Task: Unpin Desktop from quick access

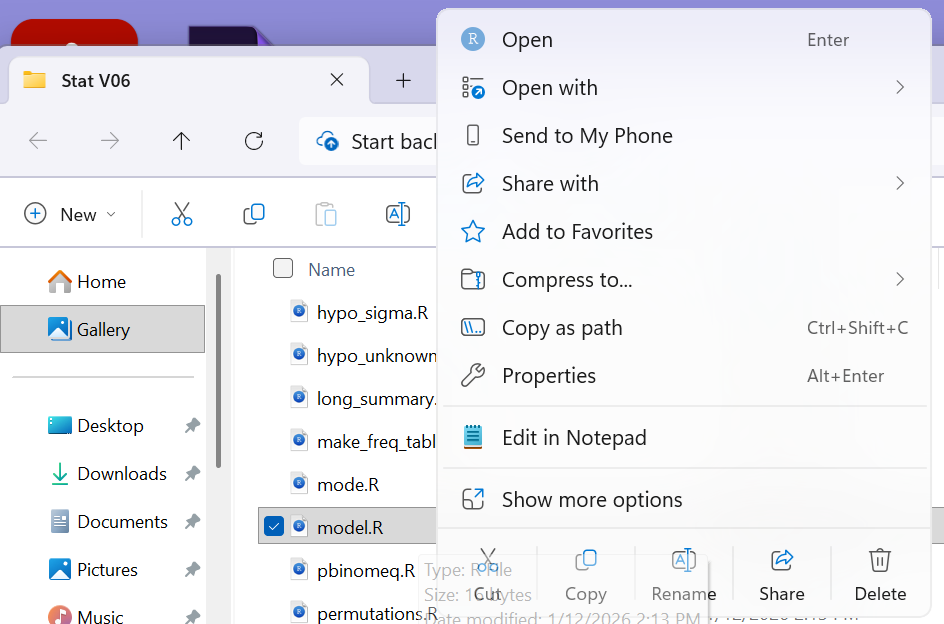Action: (x=192, y=426)
